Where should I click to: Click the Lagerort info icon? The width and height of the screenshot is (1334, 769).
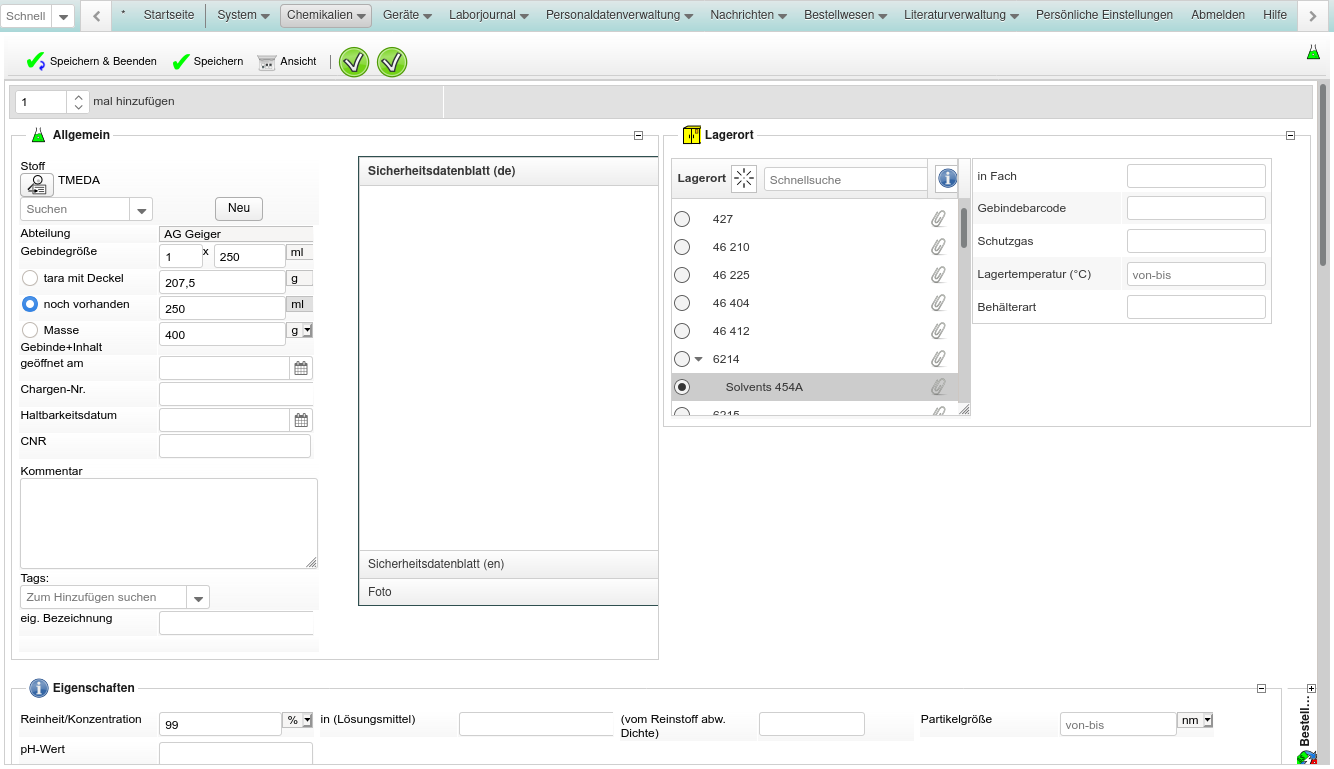[x=946, y=179]
